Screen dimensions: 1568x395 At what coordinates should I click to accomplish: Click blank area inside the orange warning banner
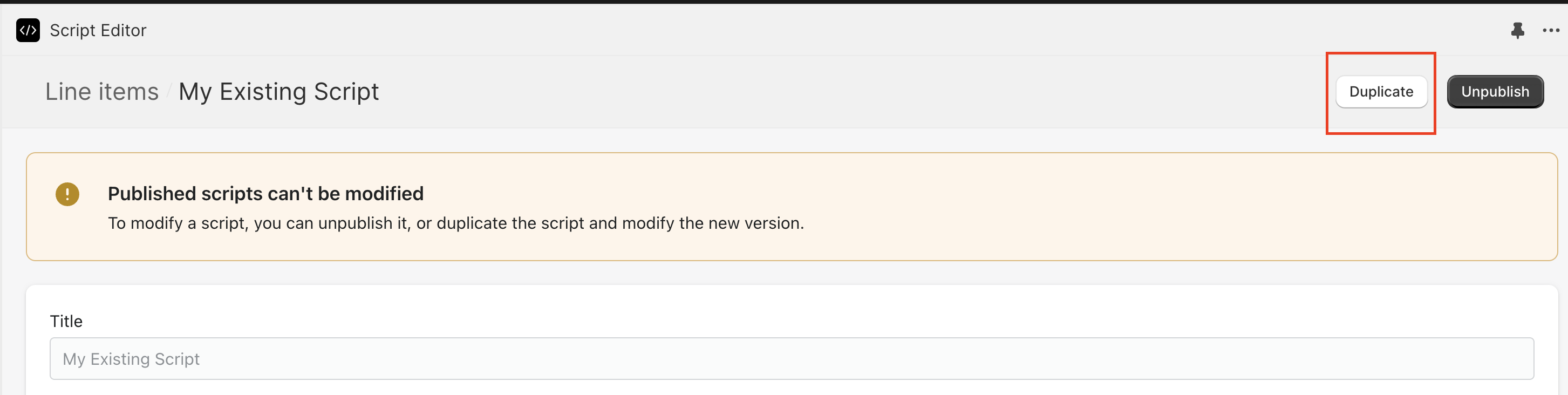[x=1156, y=207]
